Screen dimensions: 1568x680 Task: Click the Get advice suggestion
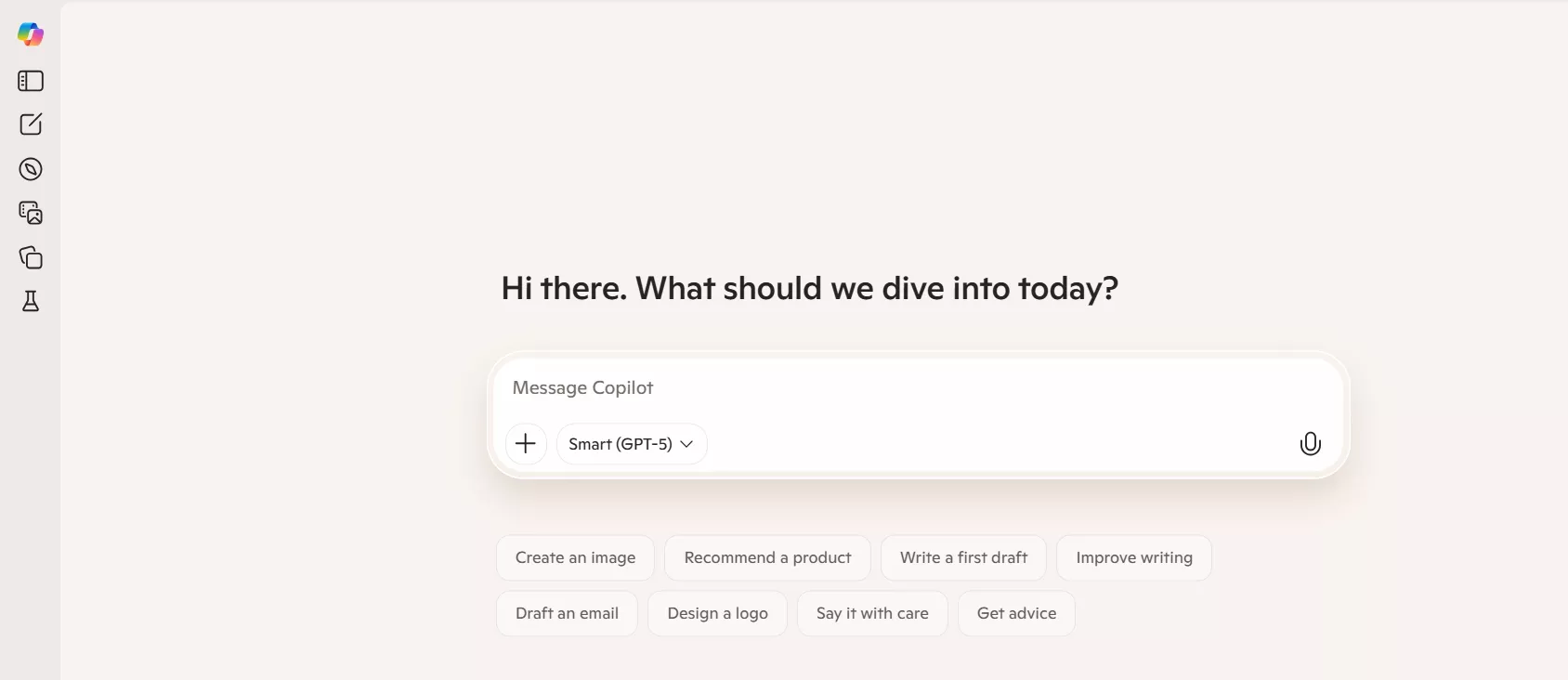pyautogui.click(x=1016, y=613)
